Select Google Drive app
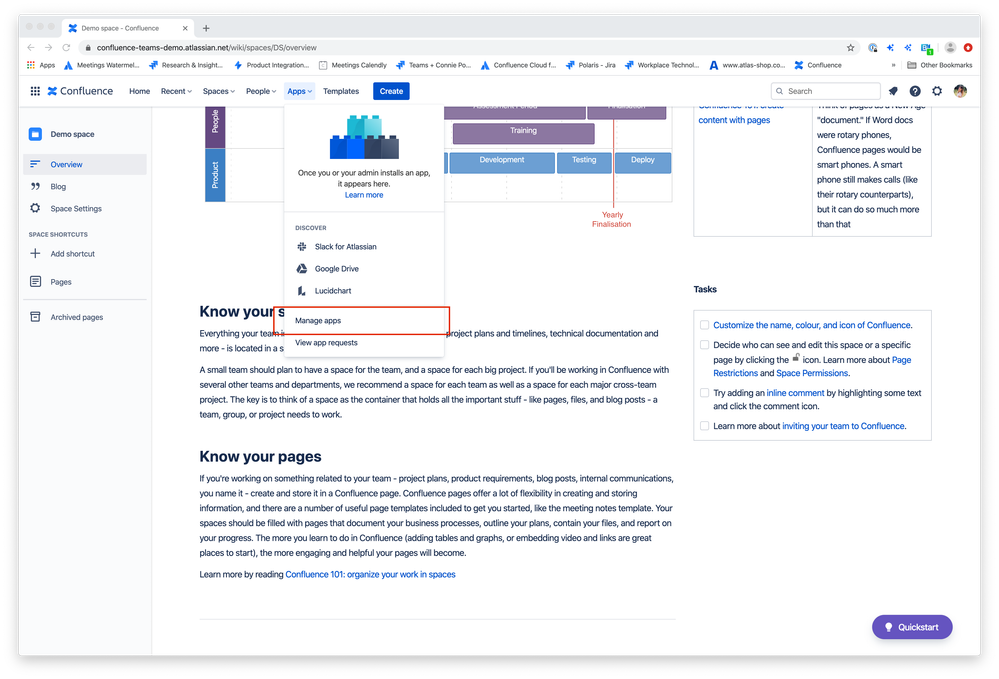 tap(364, 269)
